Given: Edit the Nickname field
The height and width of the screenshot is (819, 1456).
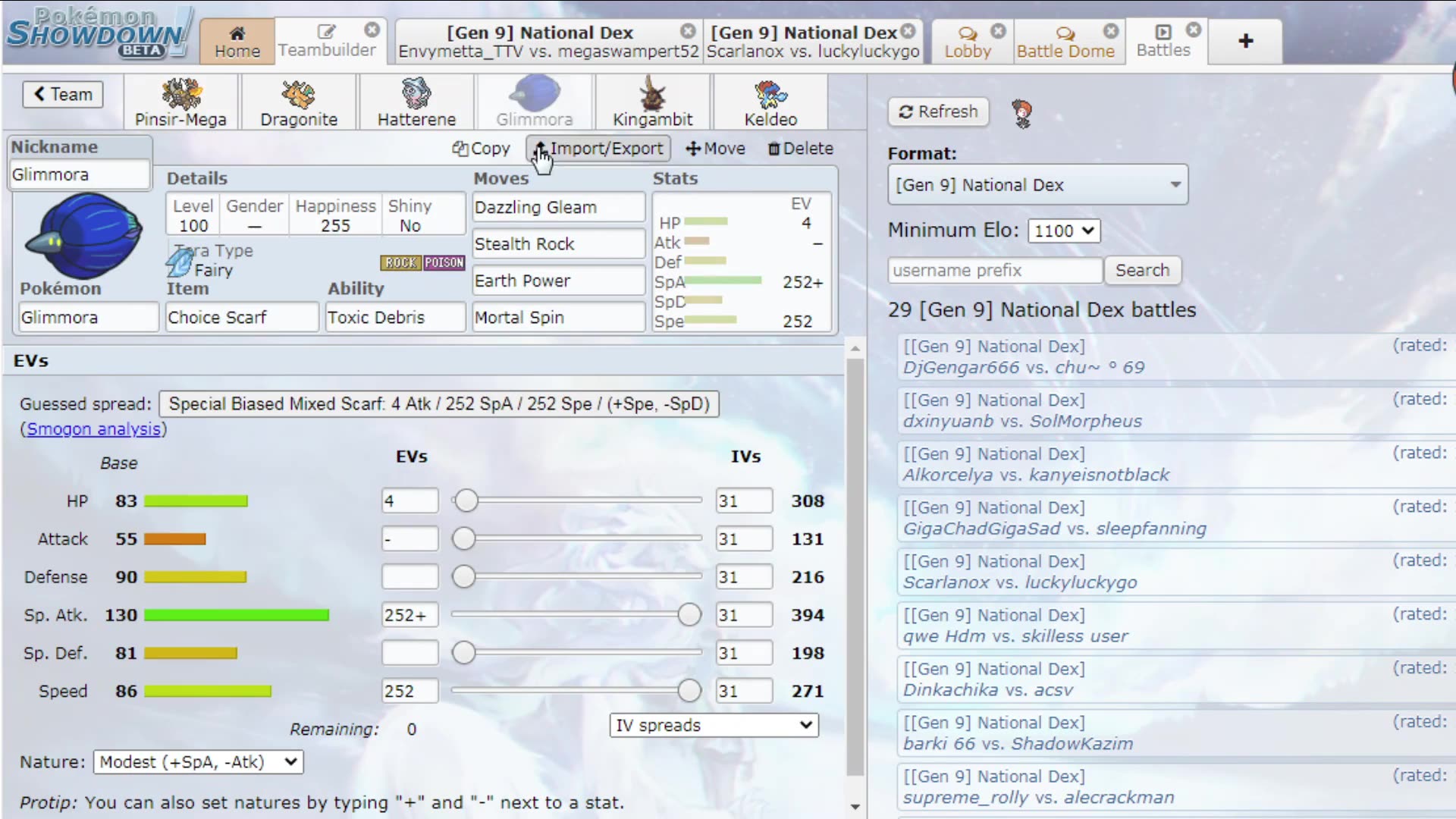Looking at the screenshot, I should [x=80, y=174].
